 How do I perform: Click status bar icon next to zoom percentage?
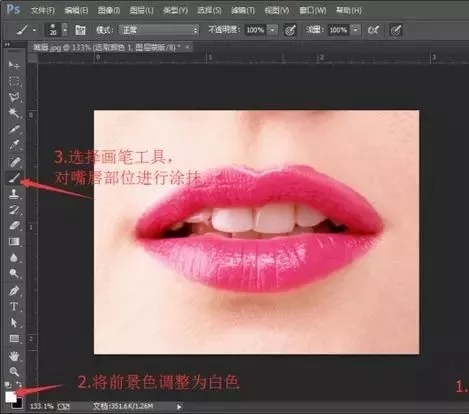coord(63,406)
